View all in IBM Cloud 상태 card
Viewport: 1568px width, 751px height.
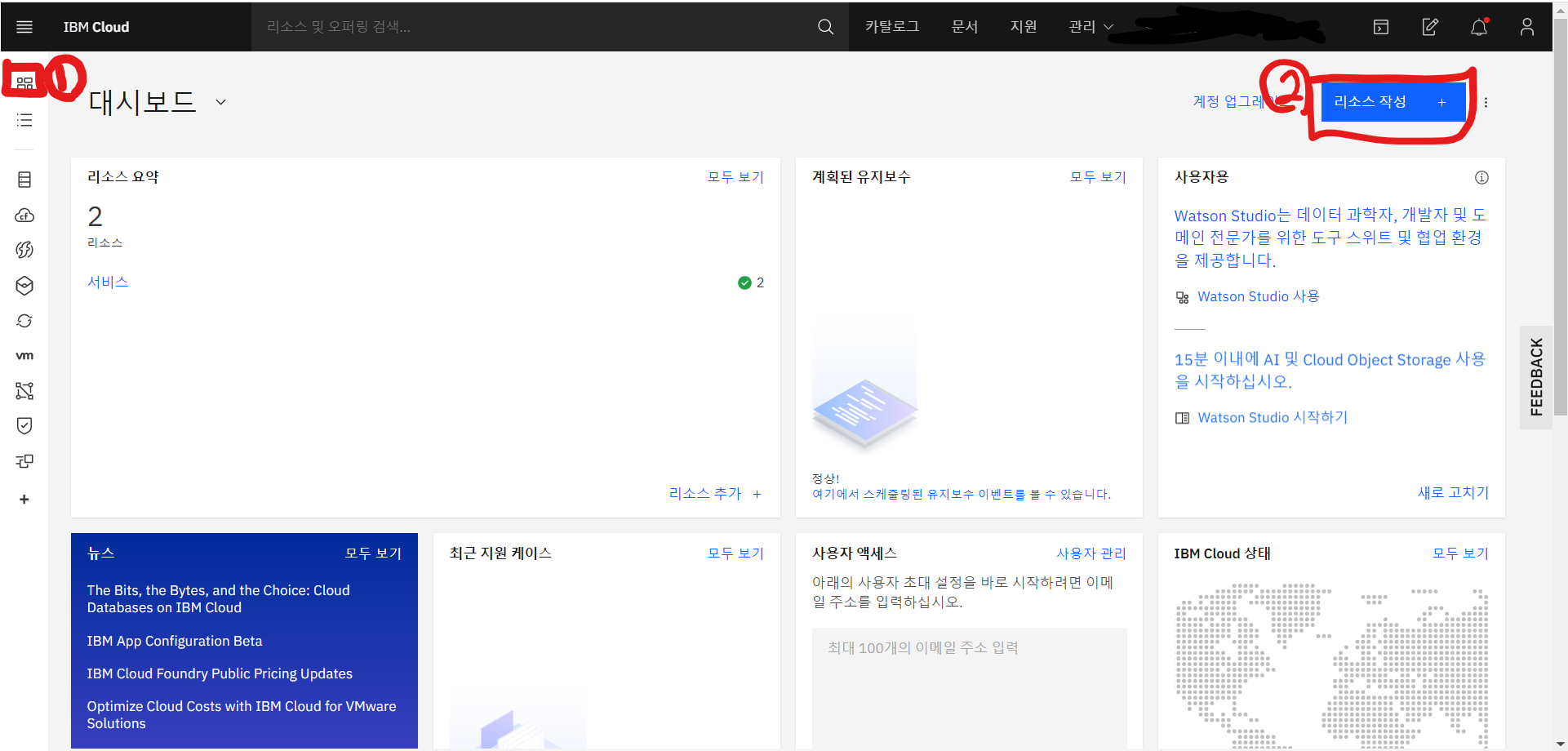[1460, 553]
